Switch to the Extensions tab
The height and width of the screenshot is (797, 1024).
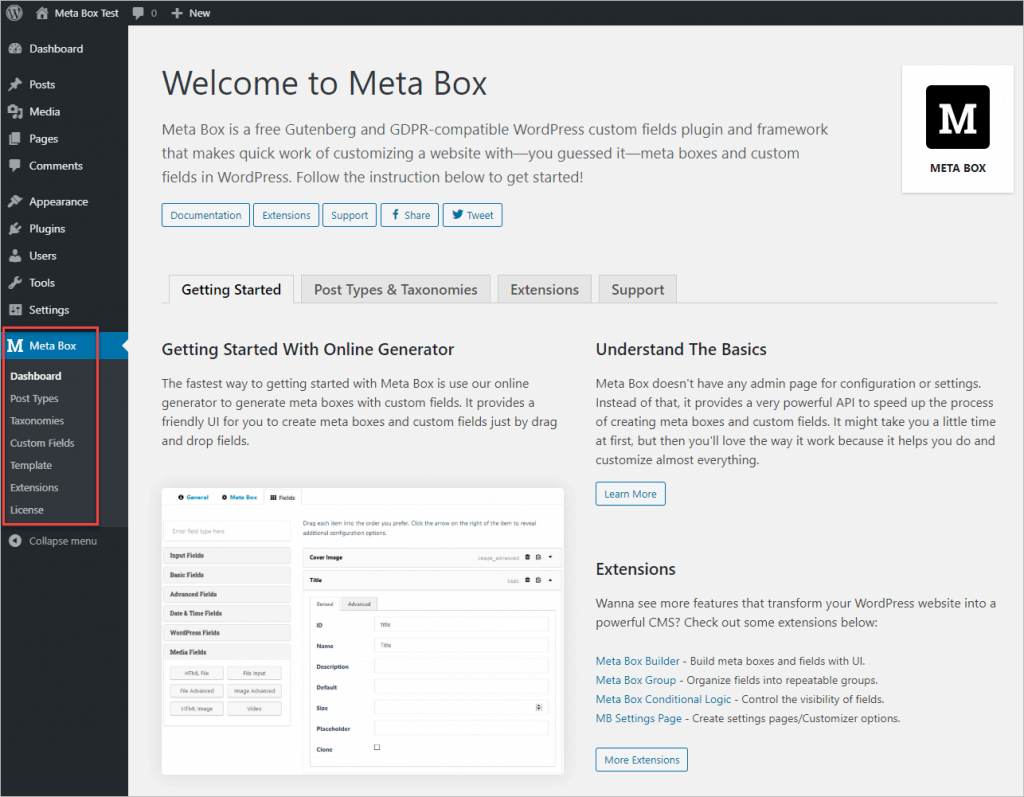(x=544, y=290)
